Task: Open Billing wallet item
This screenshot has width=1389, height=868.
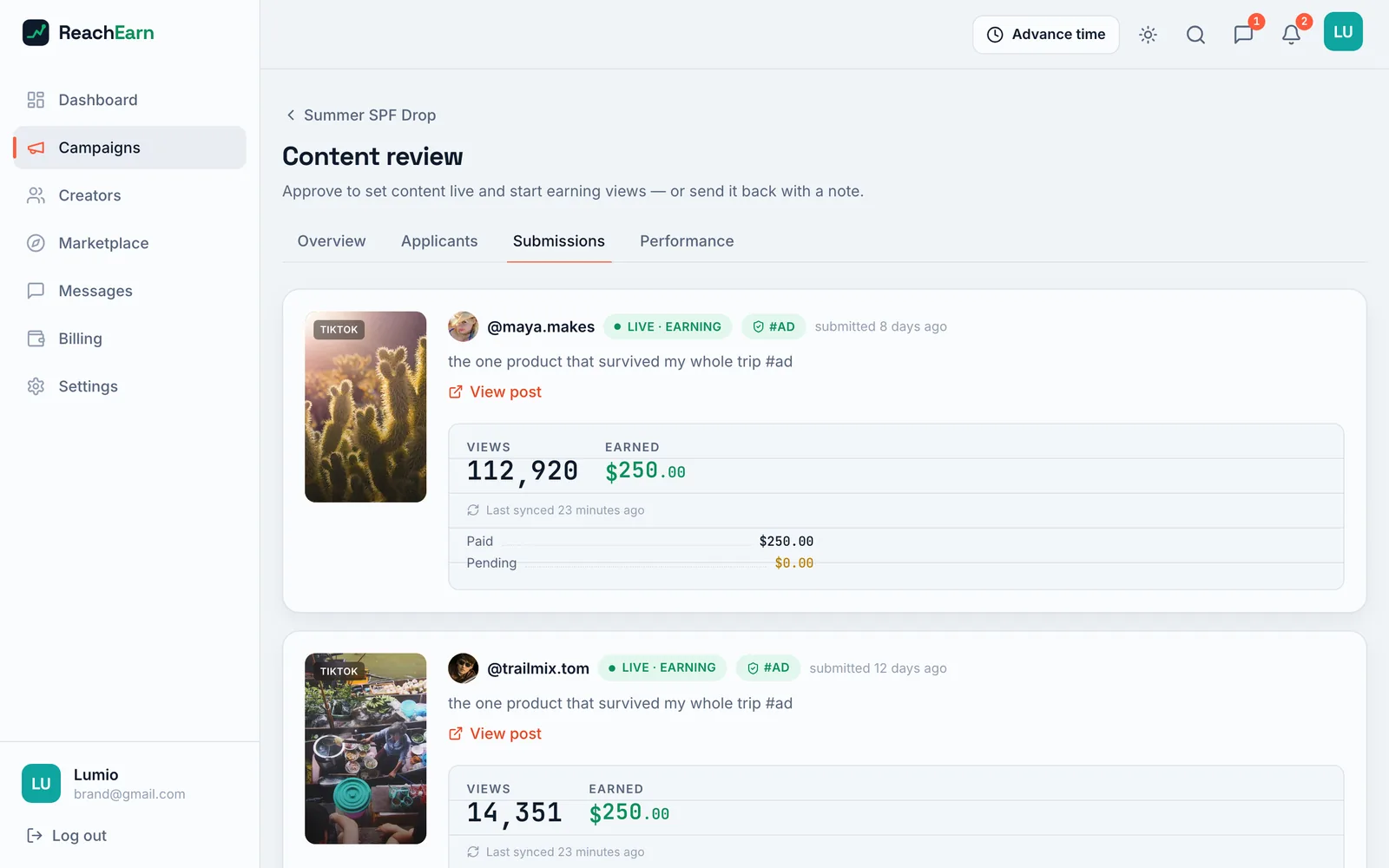Action: 130,339
